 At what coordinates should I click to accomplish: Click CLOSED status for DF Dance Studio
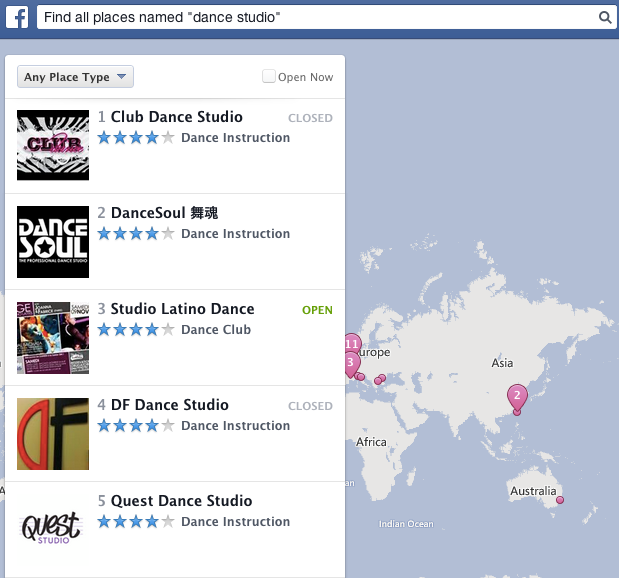pos(310,406)
